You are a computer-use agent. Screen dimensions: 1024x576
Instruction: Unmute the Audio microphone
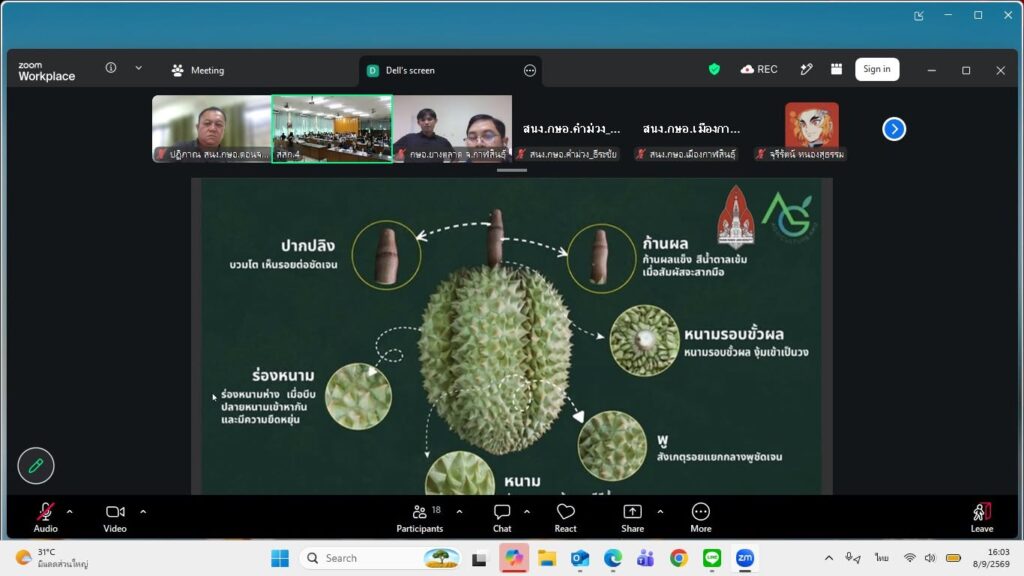pyautogui.click(x=46, y=517)
